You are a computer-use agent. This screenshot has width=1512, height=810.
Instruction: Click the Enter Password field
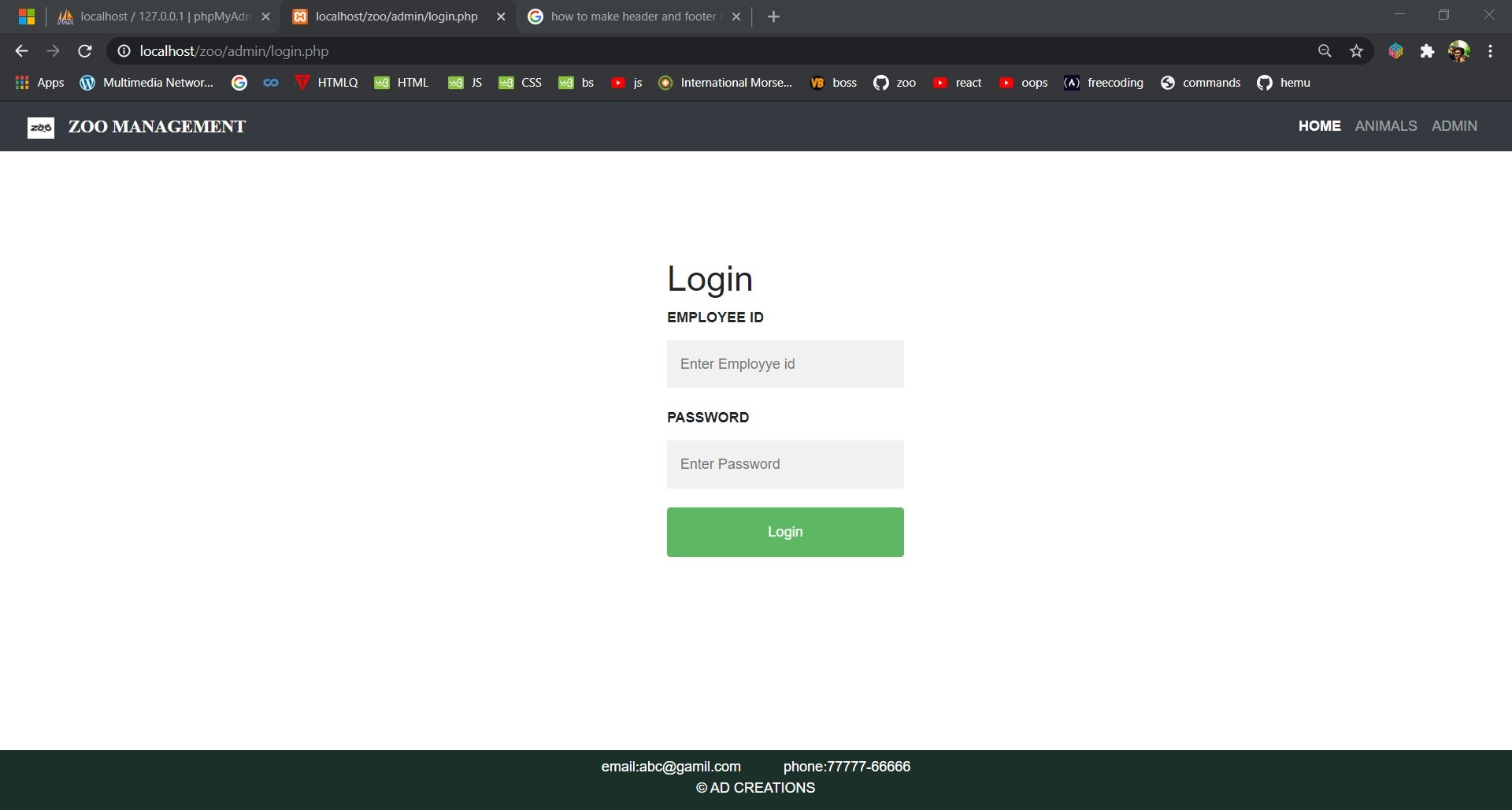(785, 464)
